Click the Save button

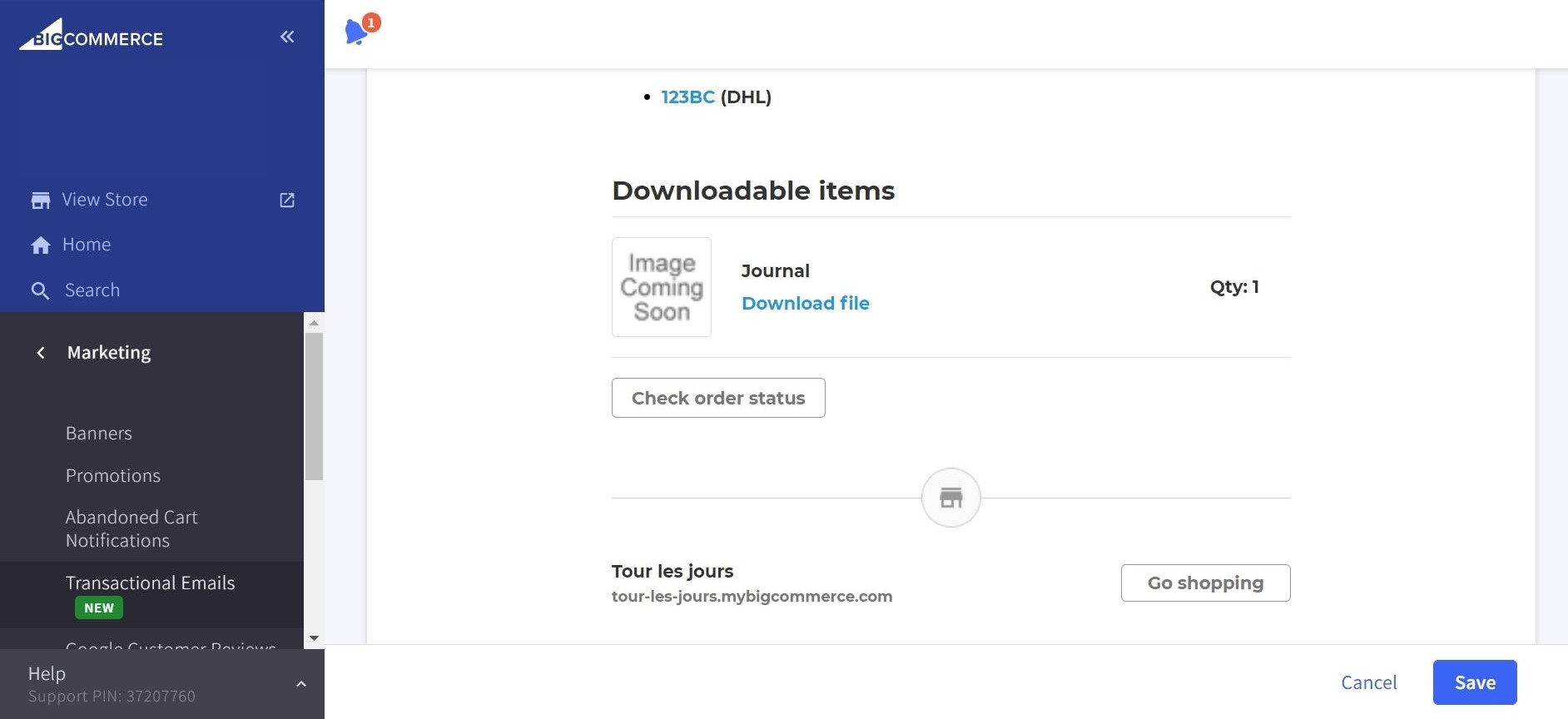[1474, 682]
